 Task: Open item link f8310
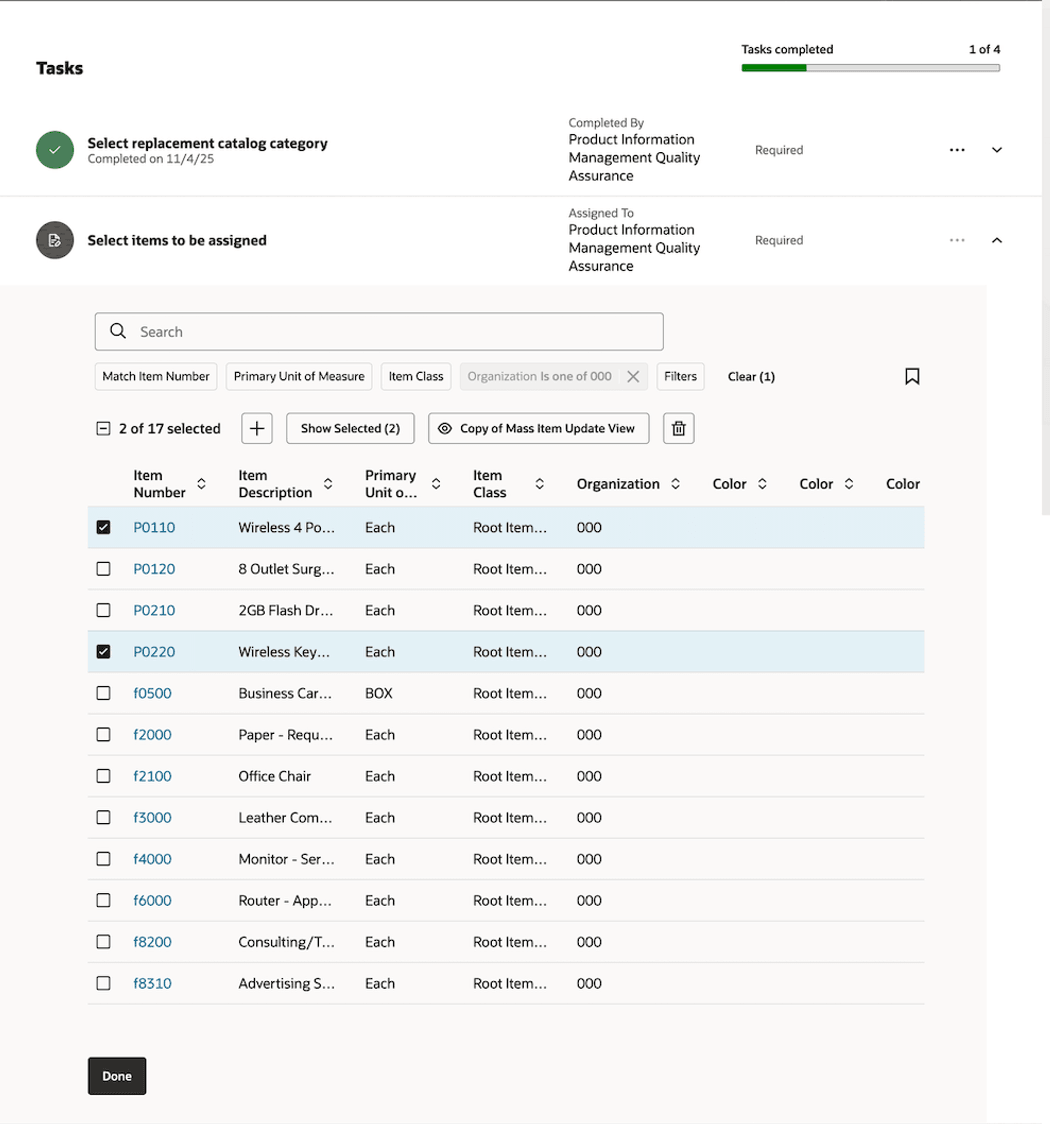153,984
